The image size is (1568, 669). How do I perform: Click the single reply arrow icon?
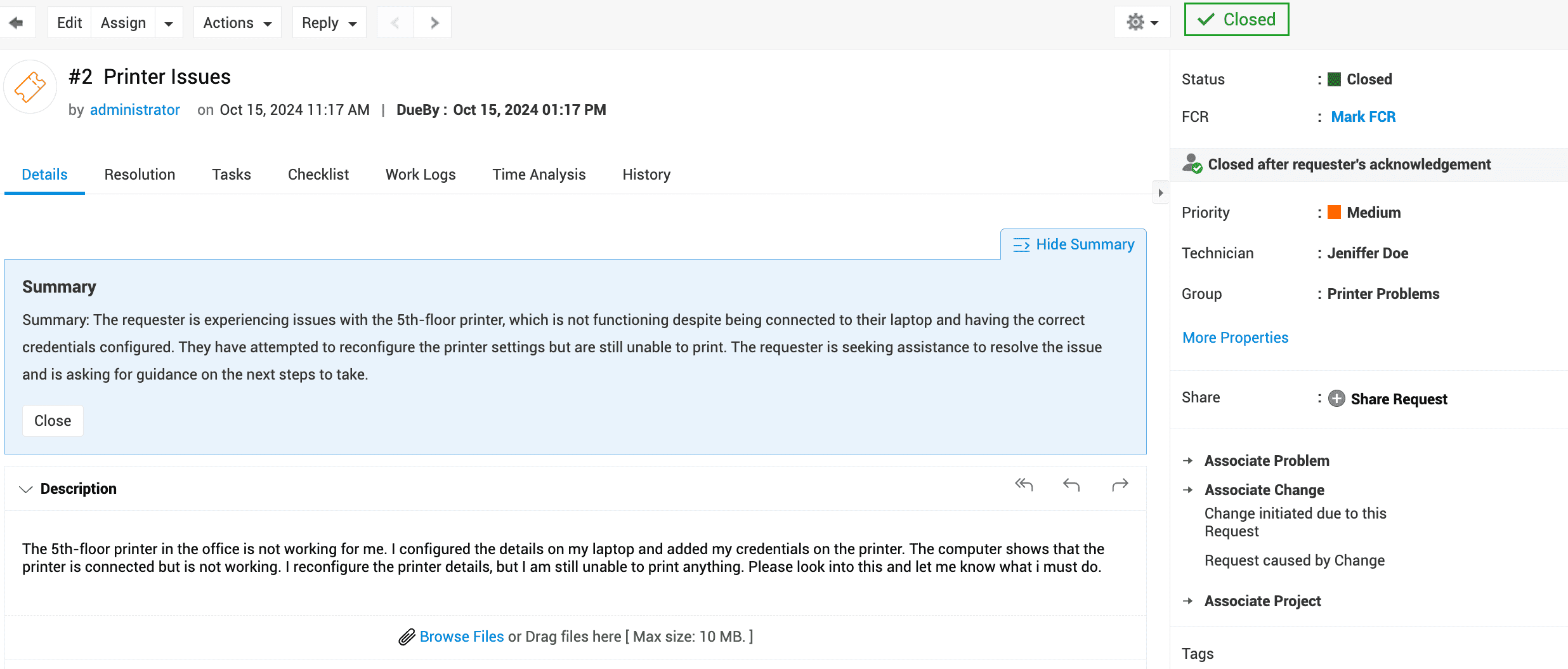[x=1071, y=485]
